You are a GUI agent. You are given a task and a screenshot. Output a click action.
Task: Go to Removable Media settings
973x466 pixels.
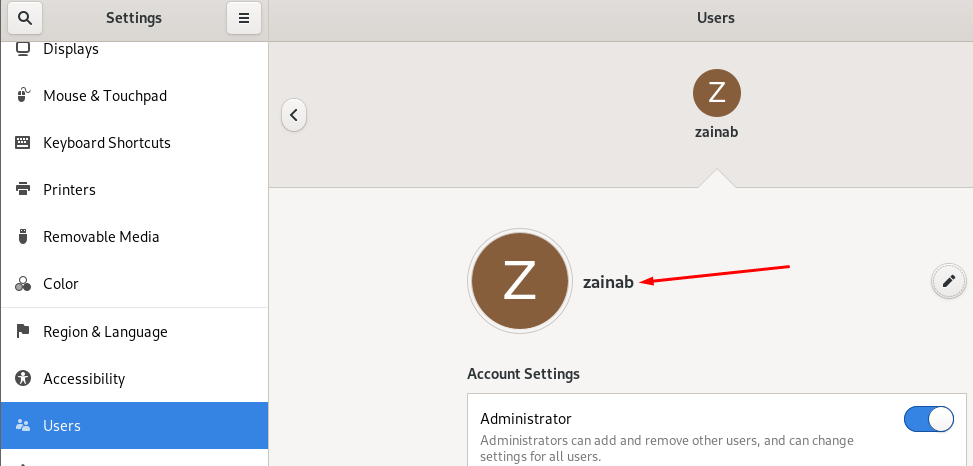tap(101, 237)
